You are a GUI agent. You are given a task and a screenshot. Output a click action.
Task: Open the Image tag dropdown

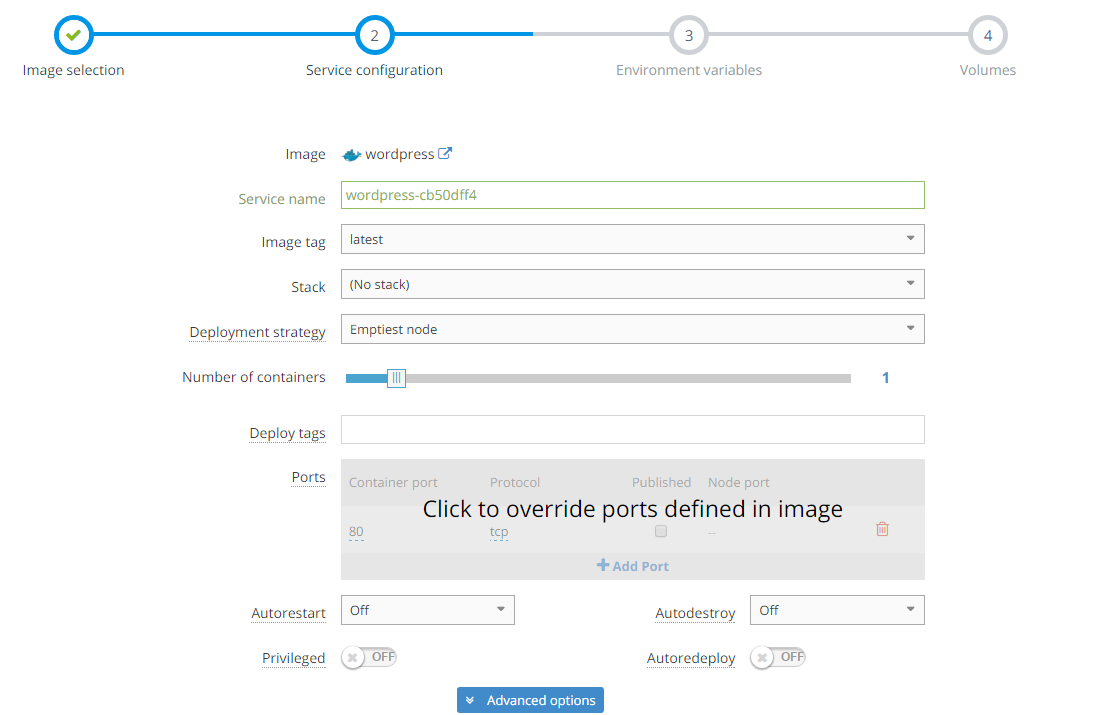click(632, 239)
